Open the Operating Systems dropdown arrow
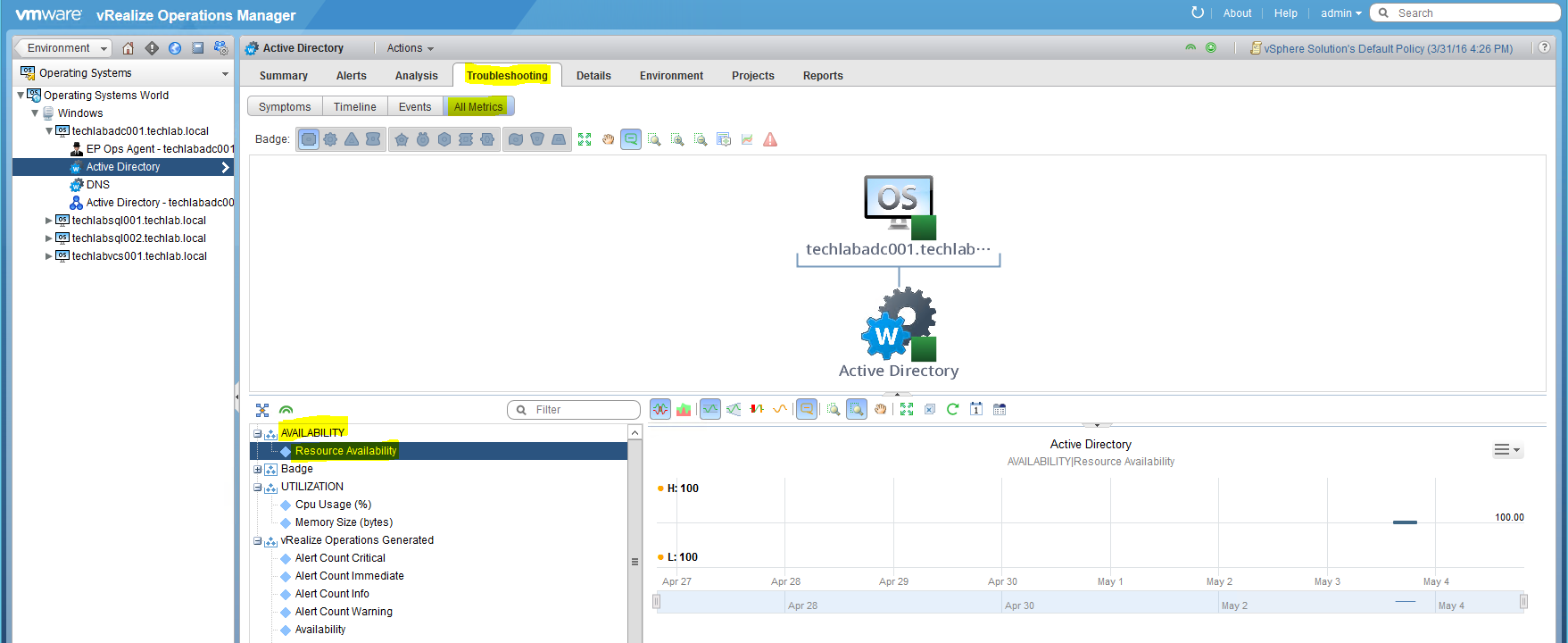This screenshot has width=1568, height=643. click(x=225, y=73)
